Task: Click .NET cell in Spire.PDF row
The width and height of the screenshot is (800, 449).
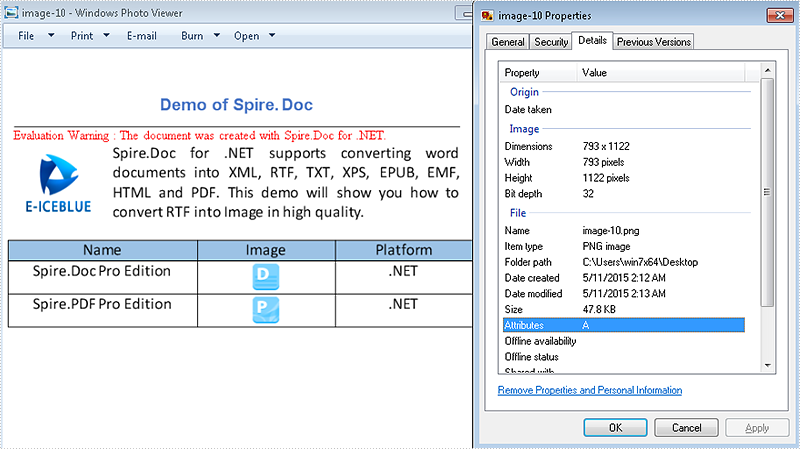Action: (x=404, y=310)
